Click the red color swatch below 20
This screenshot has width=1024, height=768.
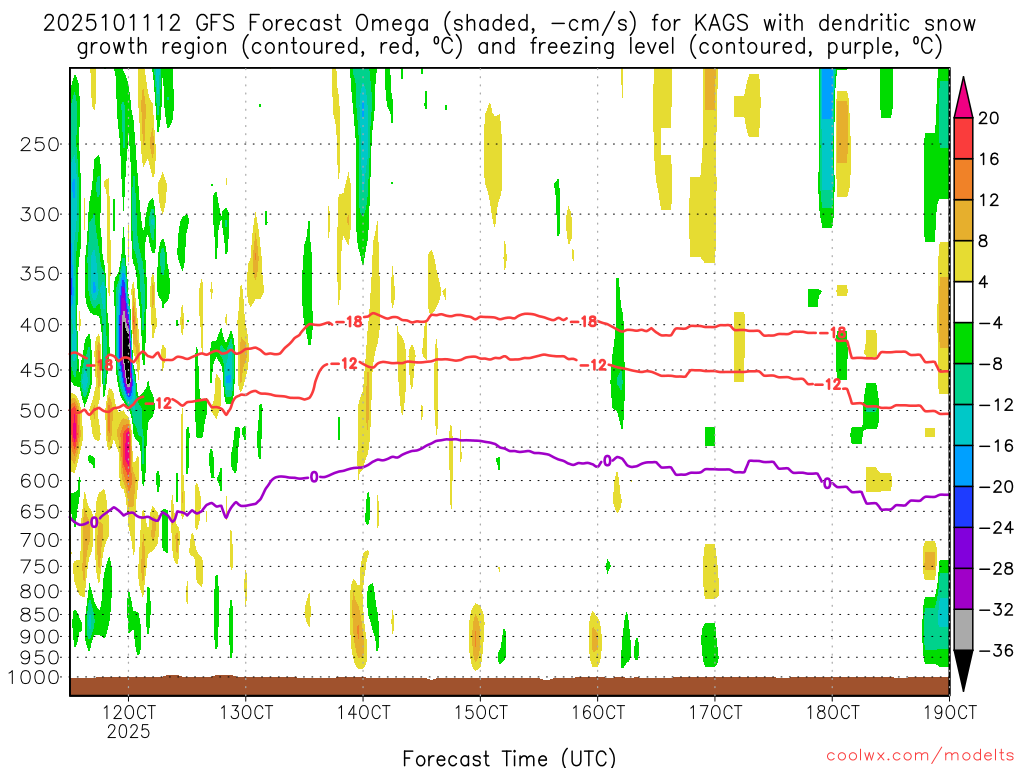point(963,138)
